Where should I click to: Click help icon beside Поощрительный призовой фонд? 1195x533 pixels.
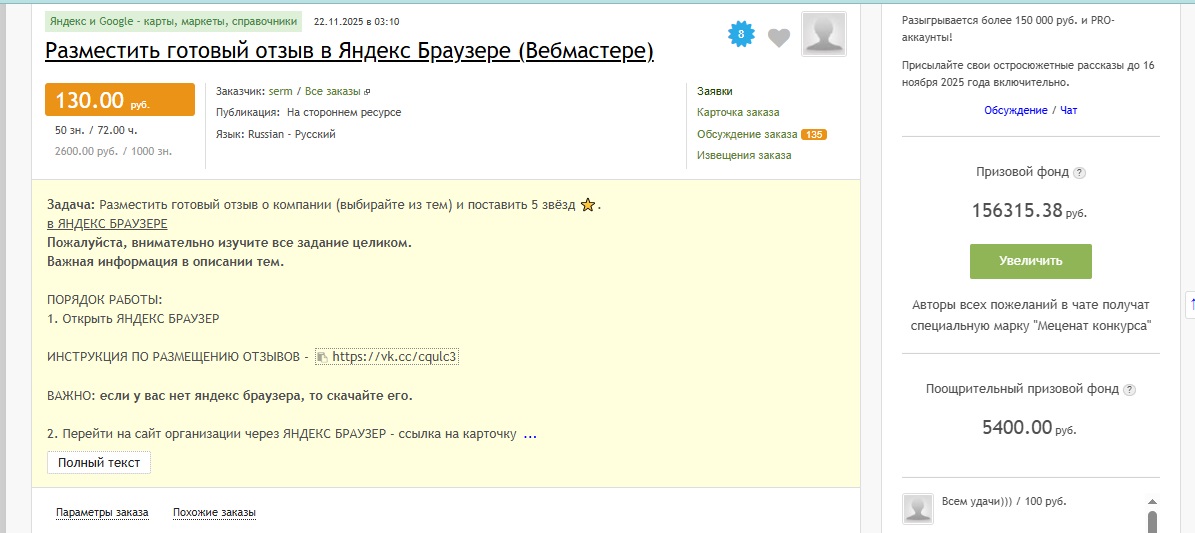(1129, 390)
